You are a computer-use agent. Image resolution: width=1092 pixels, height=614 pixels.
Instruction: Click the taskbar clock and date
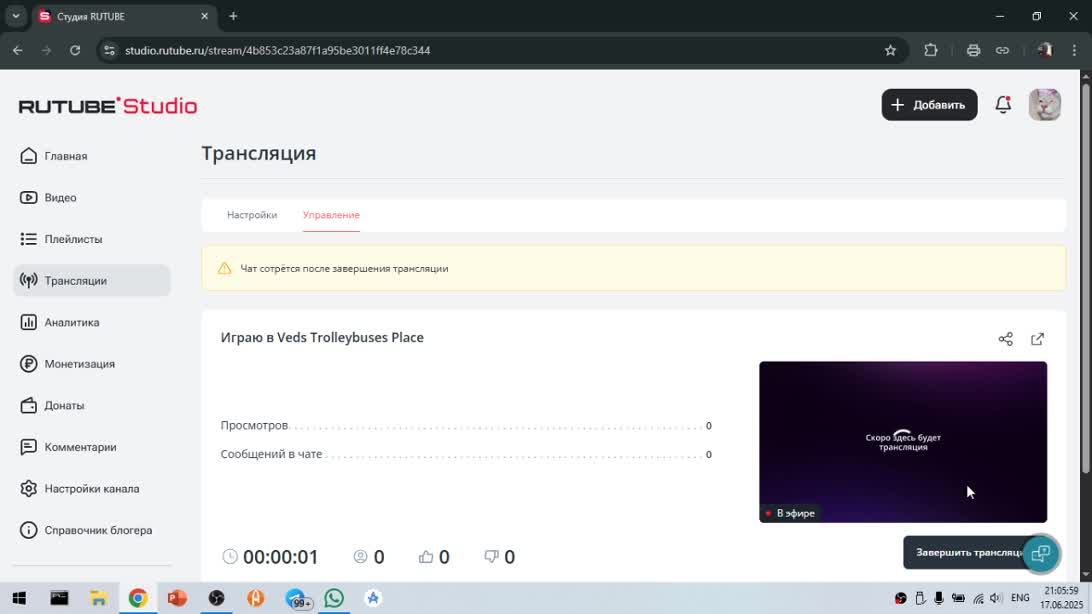tap(1061, 598)
